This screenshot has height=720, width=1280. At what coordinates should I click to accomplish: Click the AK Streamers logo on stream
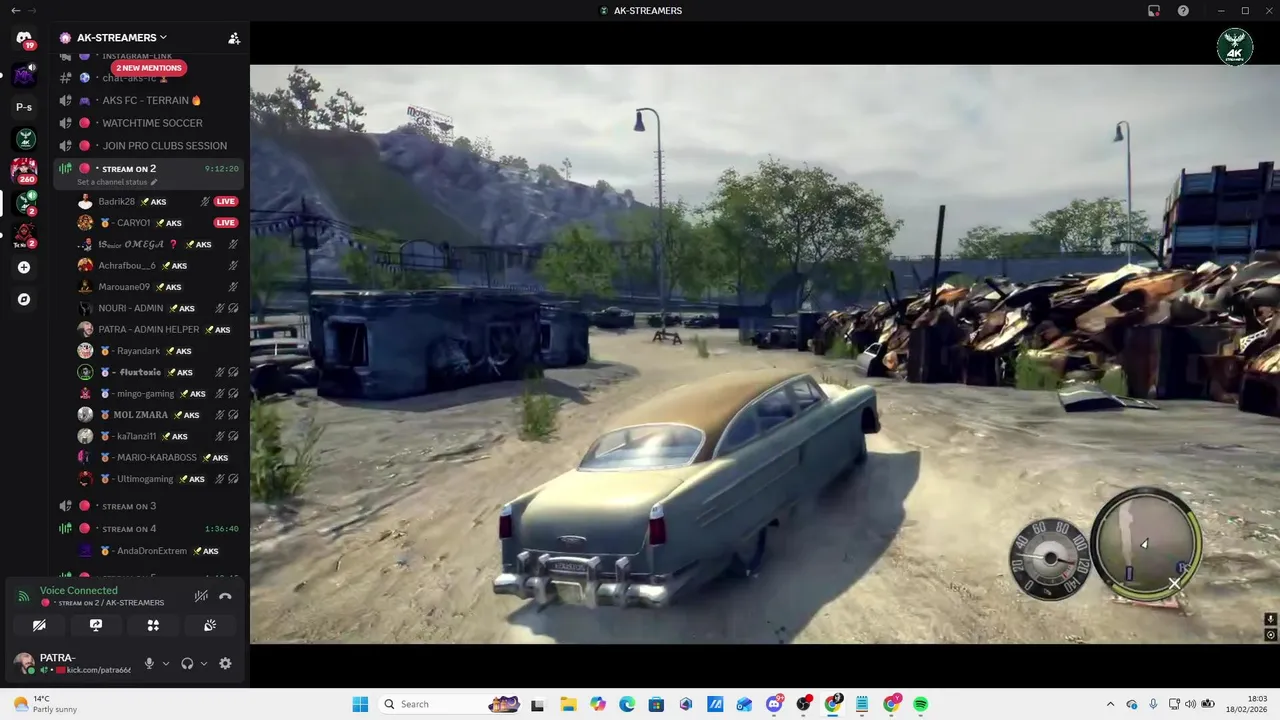(x=1234, y=46)
